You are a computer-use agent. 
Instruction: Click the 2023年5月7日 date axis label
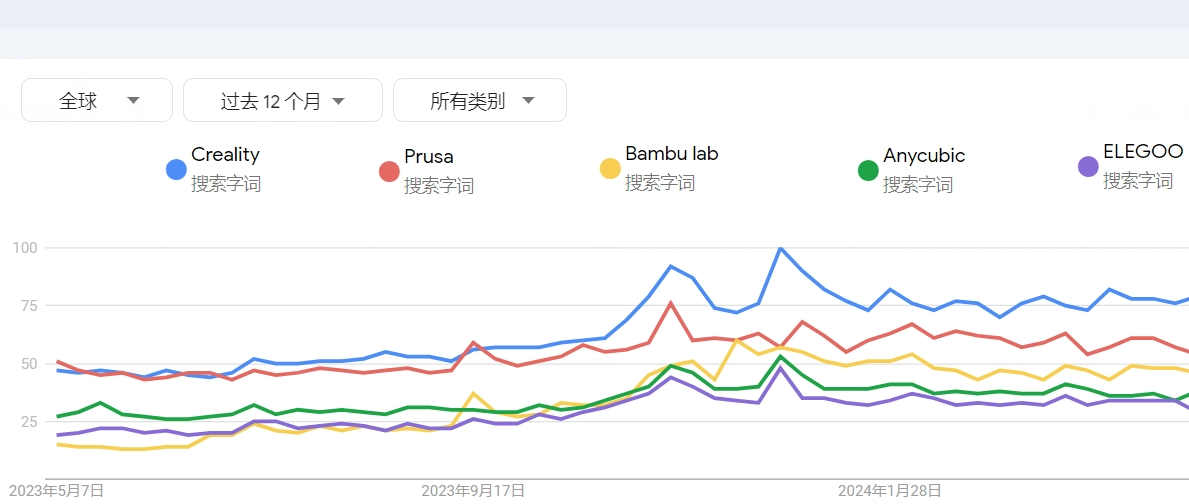56,490
